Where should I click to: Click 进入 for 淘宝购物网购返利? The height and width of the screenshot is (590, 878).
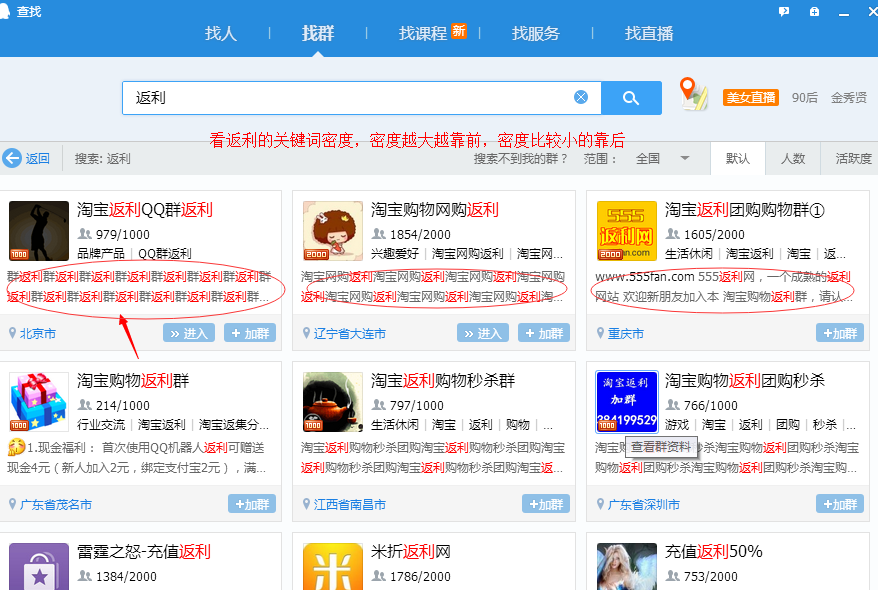(483, 333)
